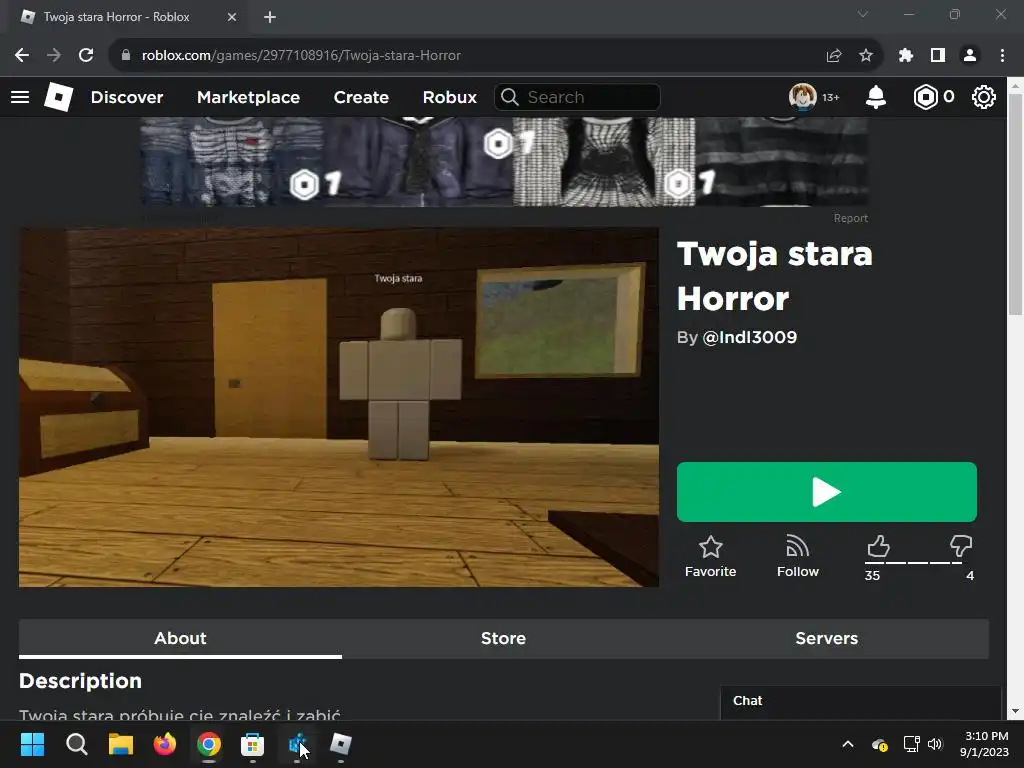This screenshot has height=768, width=1024.
Task: Go back with the browser back arrow
Action: [22, 56]
